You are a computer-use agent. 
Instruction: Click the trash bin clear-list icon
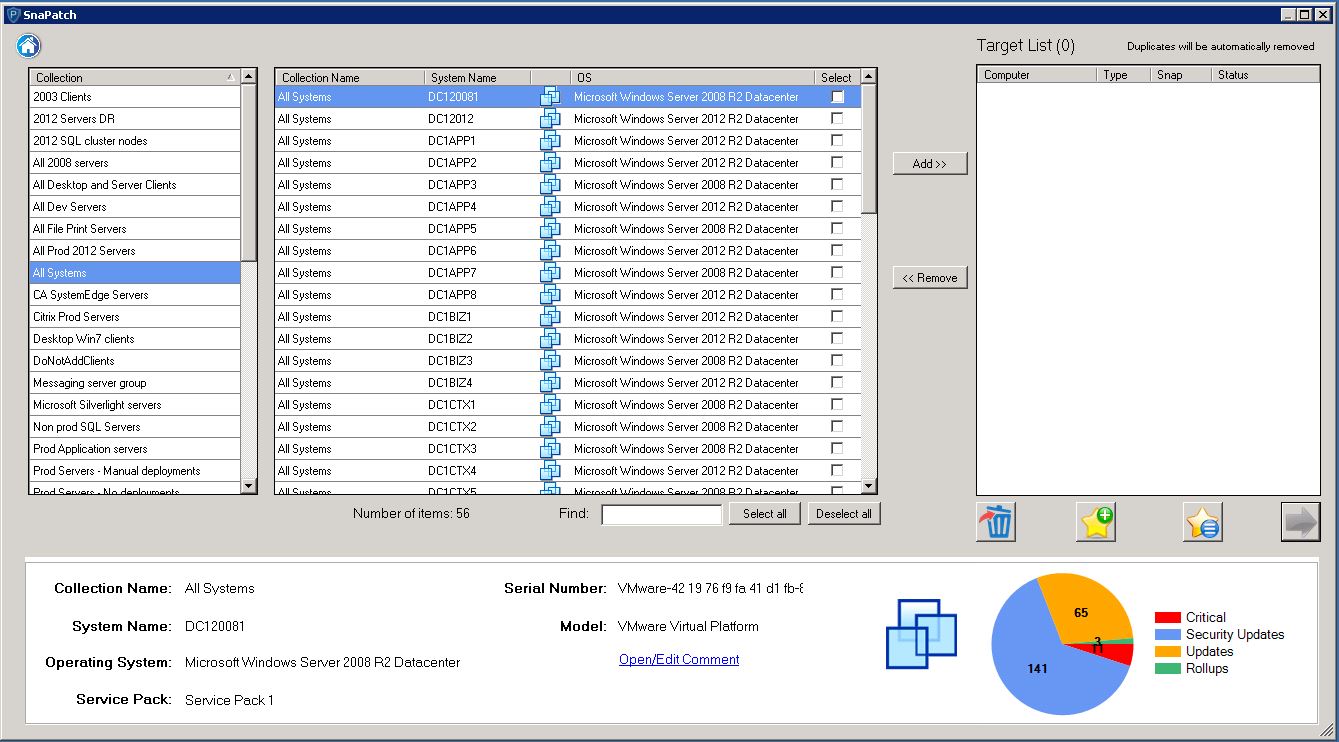996,522
